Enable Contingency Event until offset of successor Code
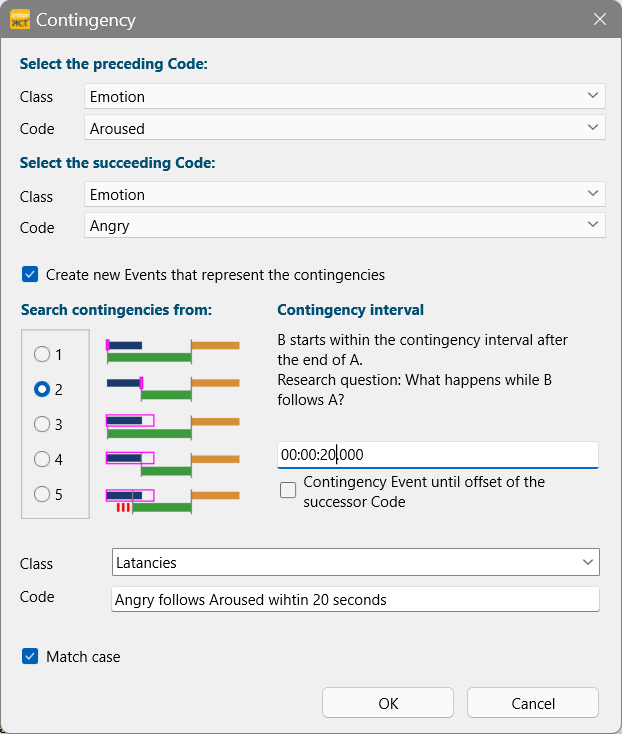 coord(288,490)
